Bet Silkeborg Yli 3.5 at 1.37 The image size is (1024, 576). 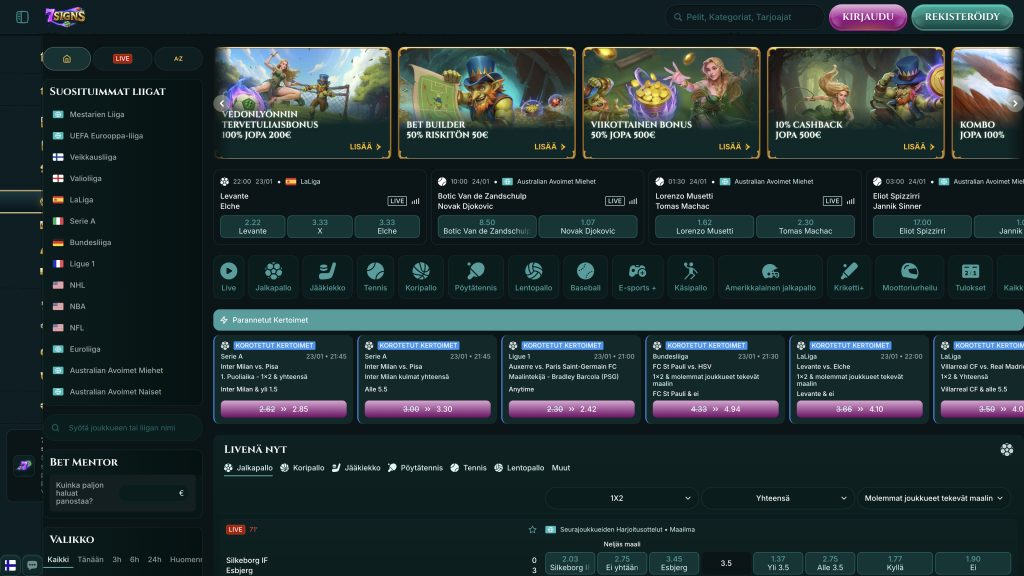coord(778,563)
